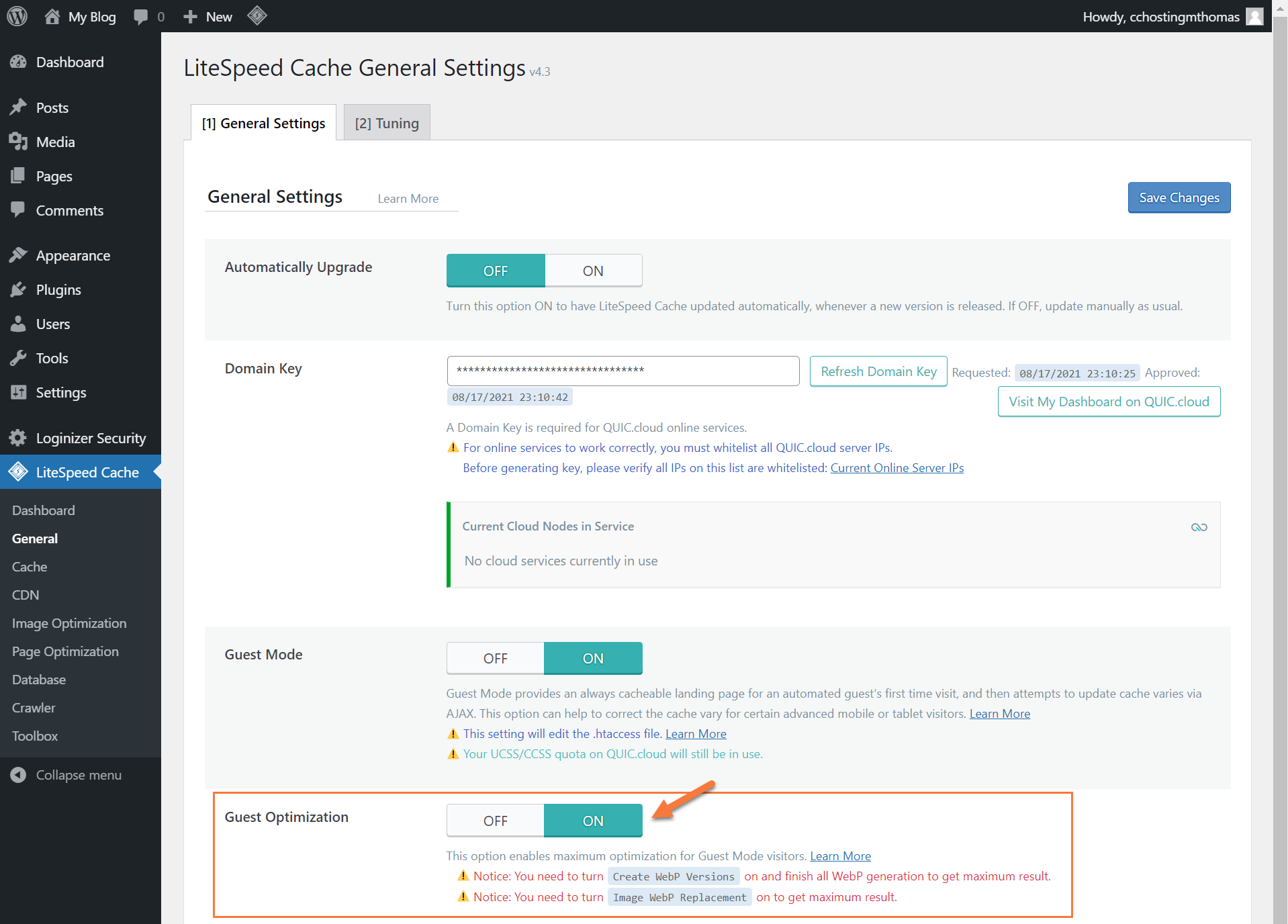
Task: Open Plugins from the sidebar
Action: tap(58, 290)
